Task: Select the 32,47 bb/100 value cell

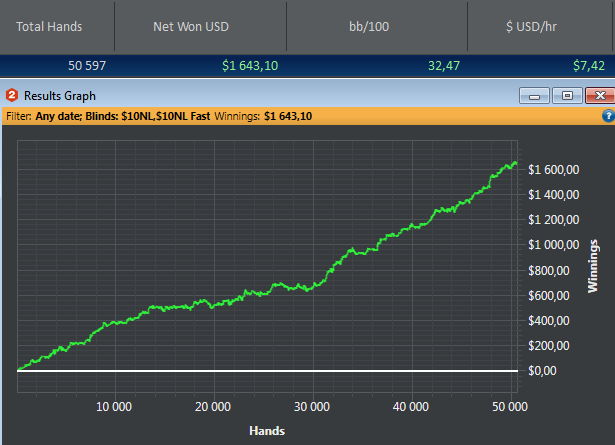Action: pos(444,65)
